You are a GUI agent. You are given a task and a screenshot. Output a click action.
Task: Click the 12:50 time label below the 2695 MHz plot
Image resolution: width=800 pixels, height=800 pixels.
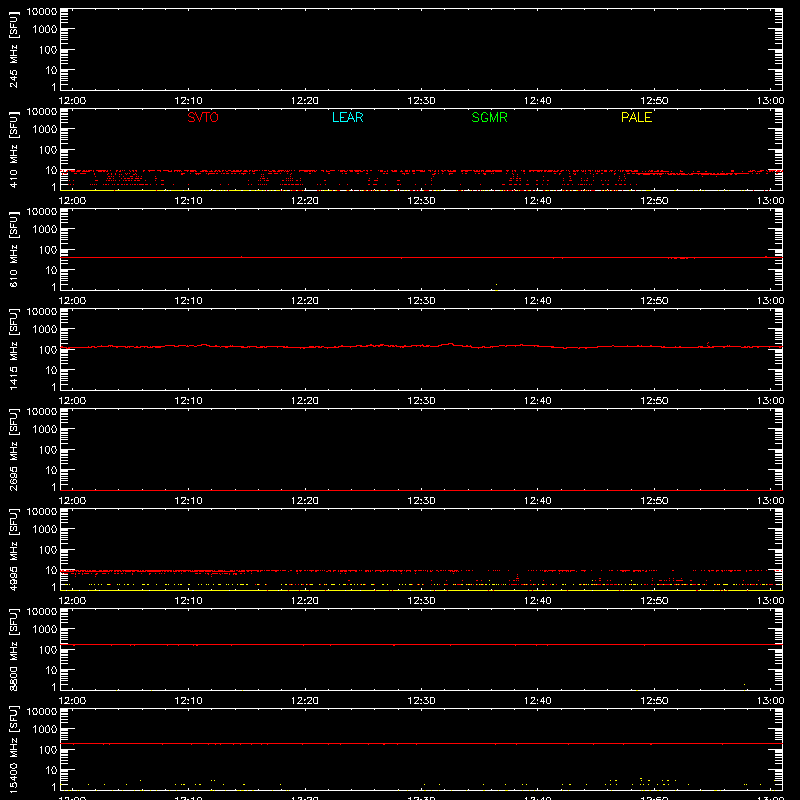coord(654,501)
